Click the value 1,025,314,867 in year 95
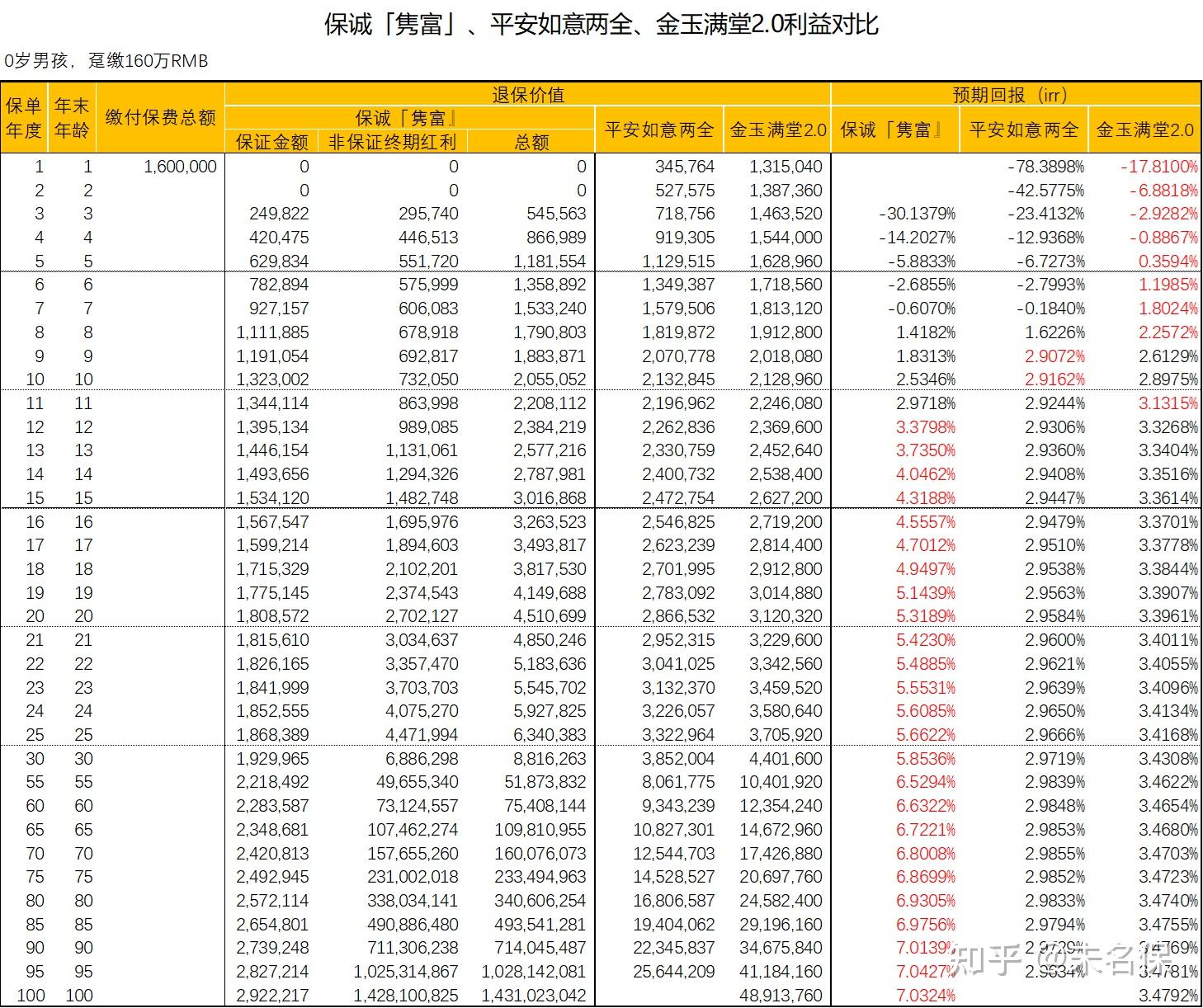The height and width of the screenshot is (1008, 1203). pyautogui.click(x=406, y=972)
